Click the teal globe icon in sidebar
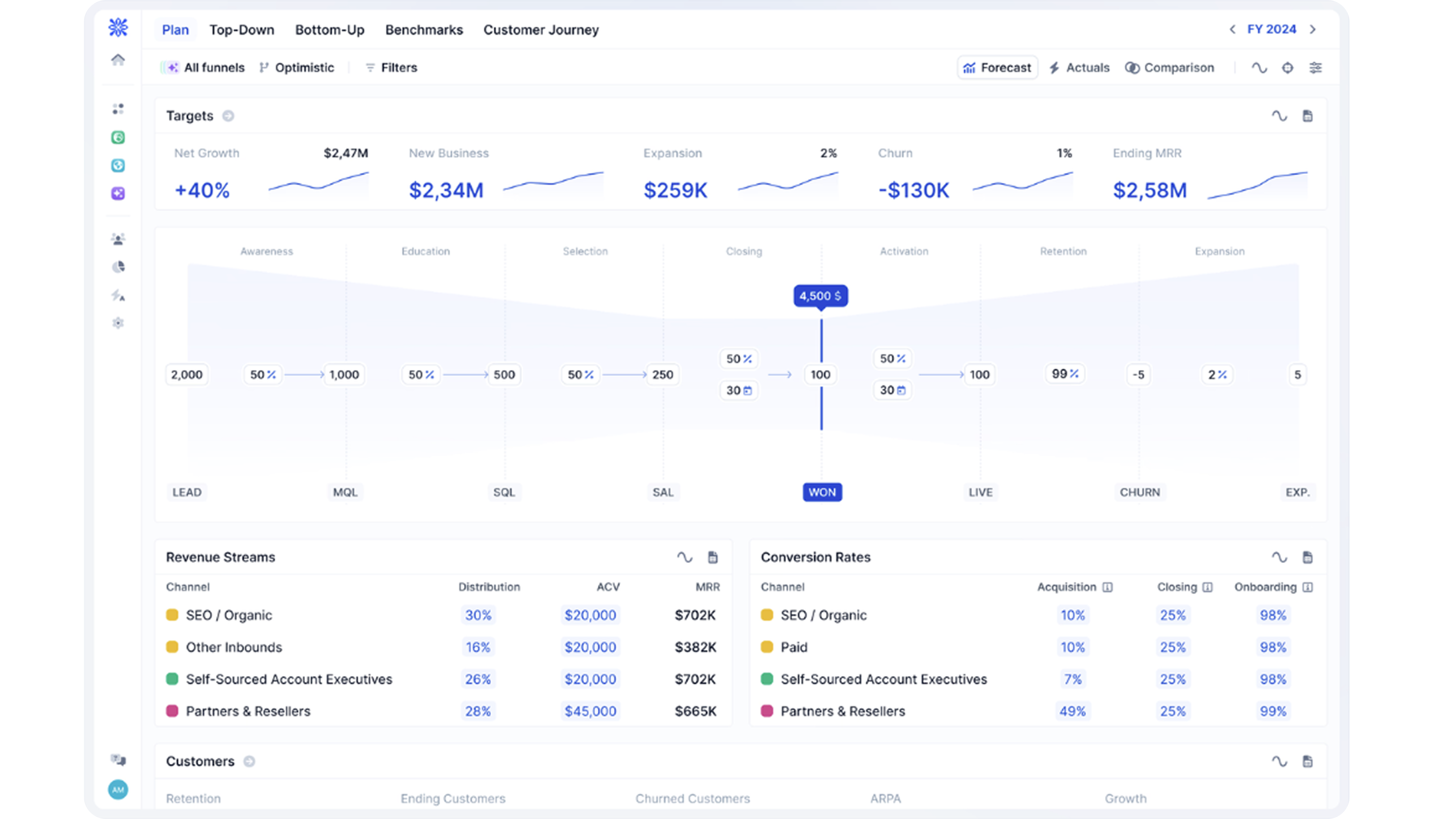Viewport: 1456px width, 819px height. point(118,166)
